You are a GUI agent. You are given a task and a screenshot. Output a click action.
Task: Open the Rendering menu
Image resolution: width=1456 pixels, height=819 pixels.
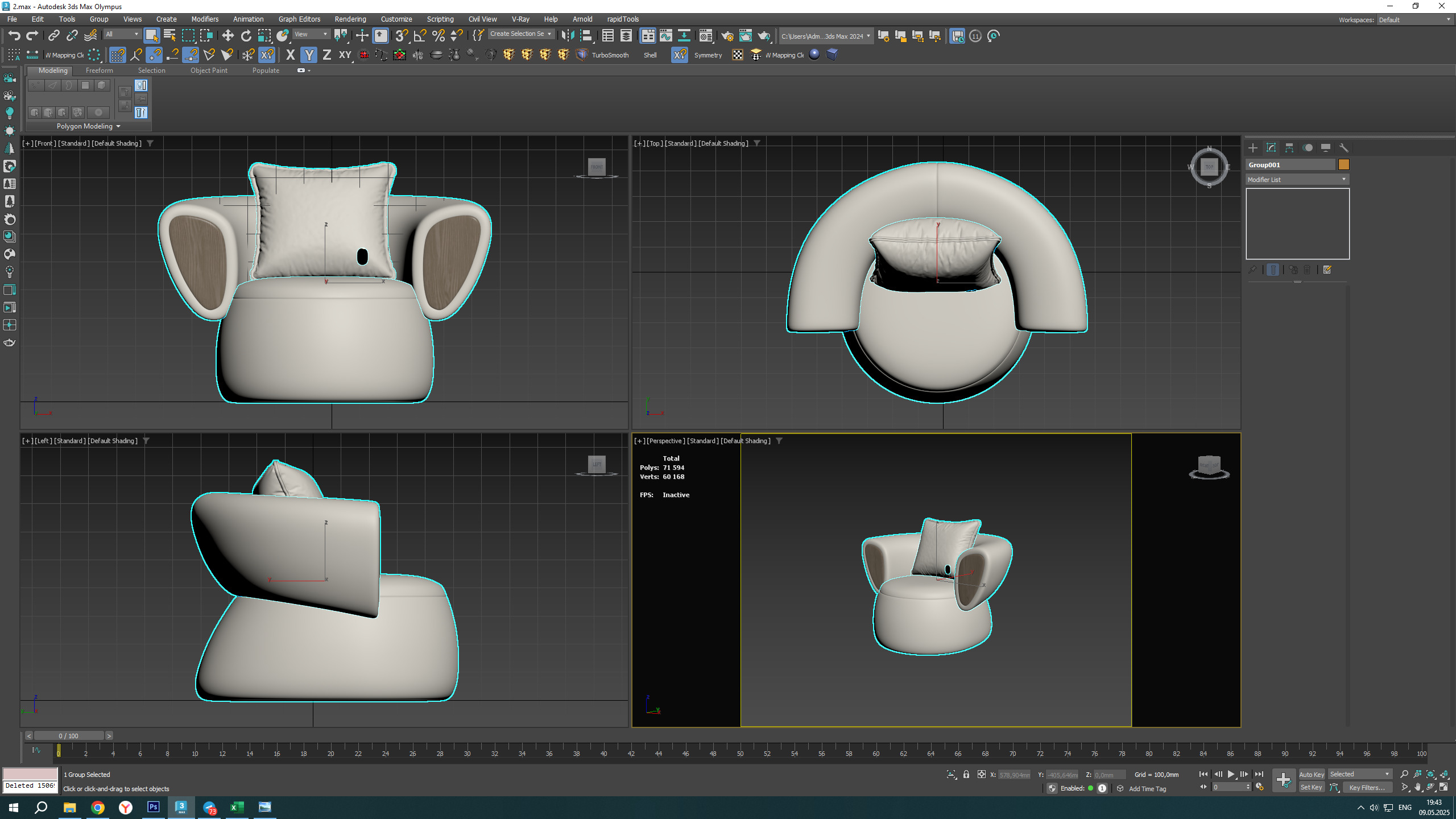point(350,19)
